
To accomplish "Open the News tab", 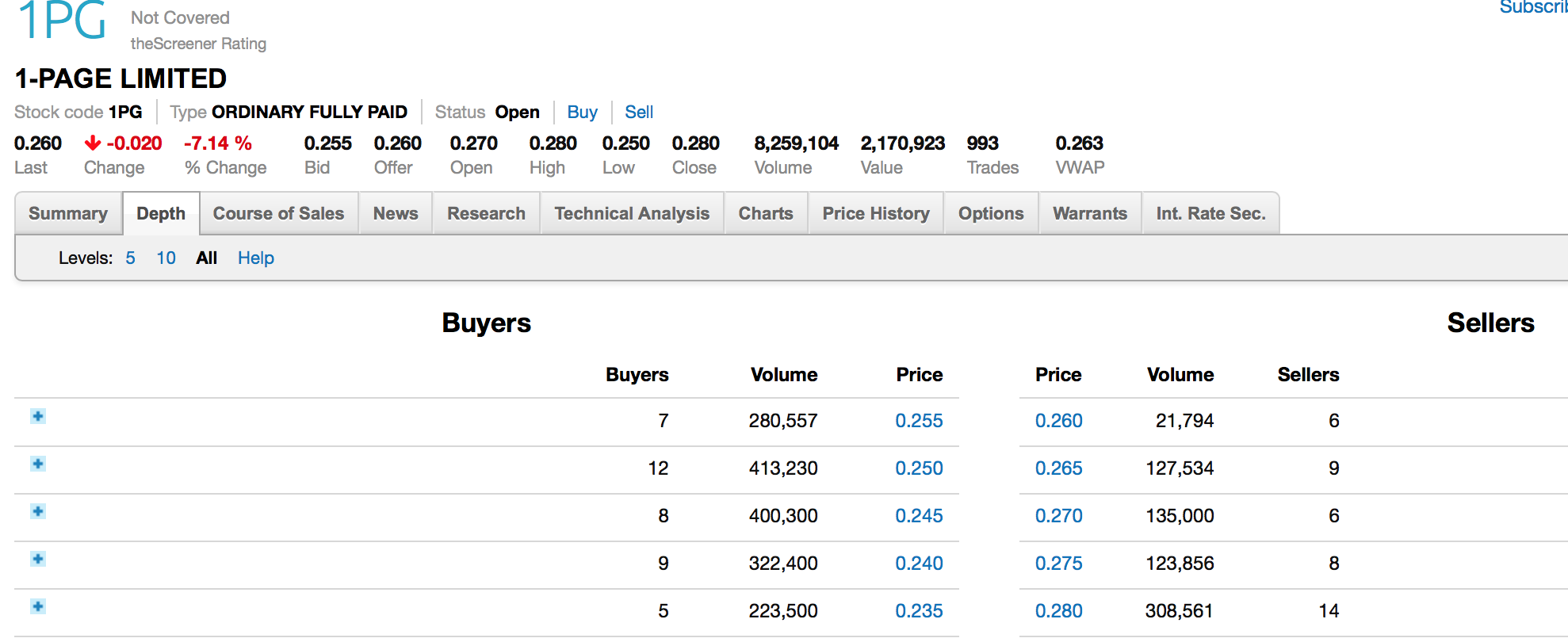I will point(396,213).
